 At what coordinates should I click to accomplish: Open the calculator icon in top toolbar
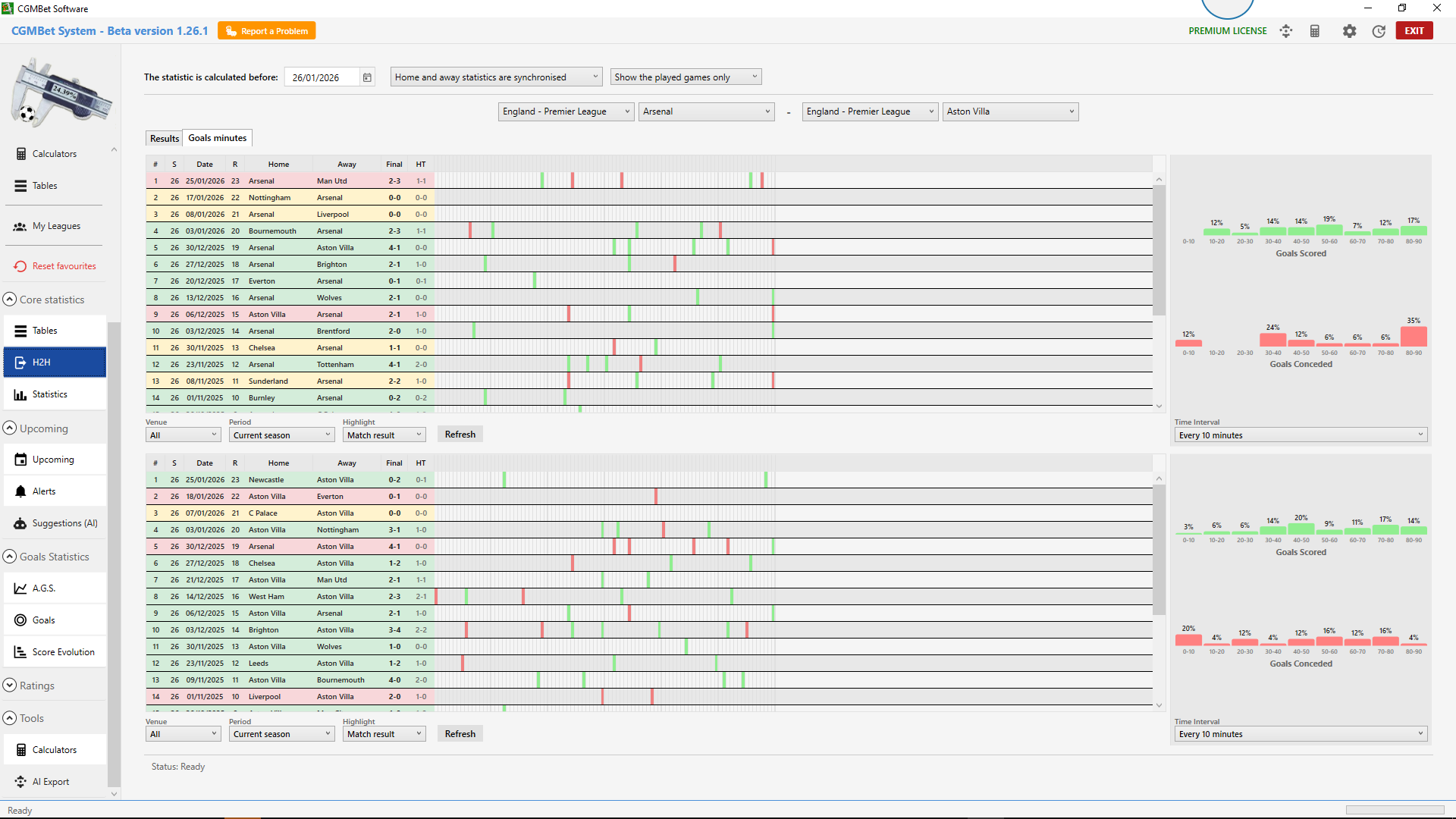coord(1315,31)
